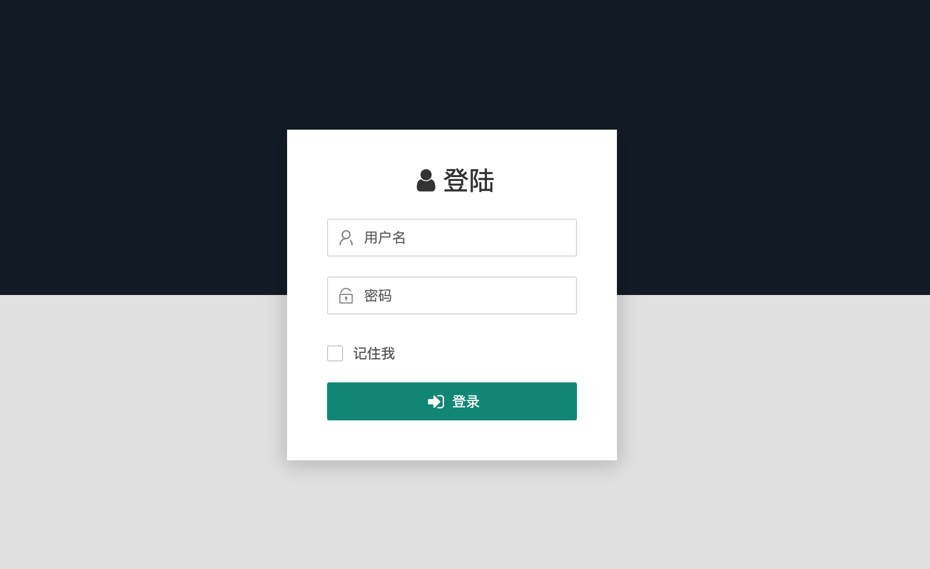
Task: Focus the 密码 input field
Action: 452,295
